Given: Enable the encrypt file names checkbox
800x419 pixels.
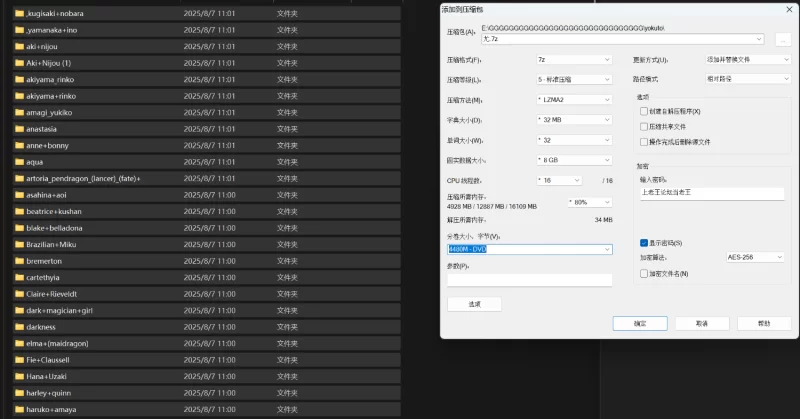Looking at the screenshot, I should [644, 274].
